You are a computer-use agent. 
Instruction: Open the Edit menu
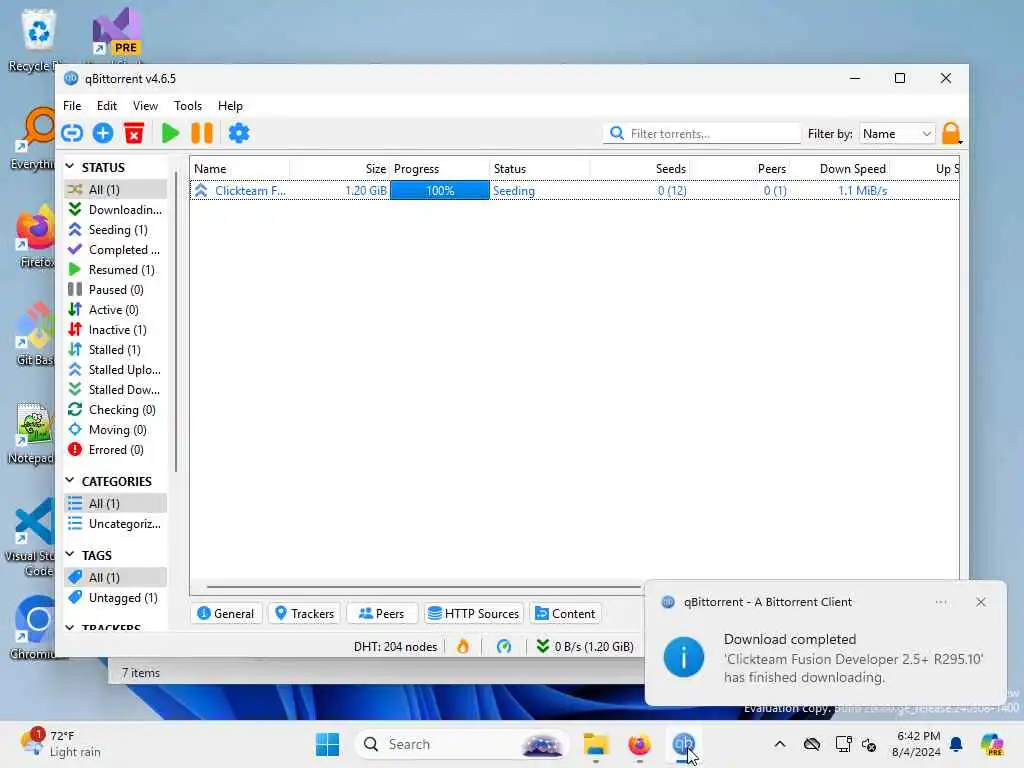click(x=106, y=106)
